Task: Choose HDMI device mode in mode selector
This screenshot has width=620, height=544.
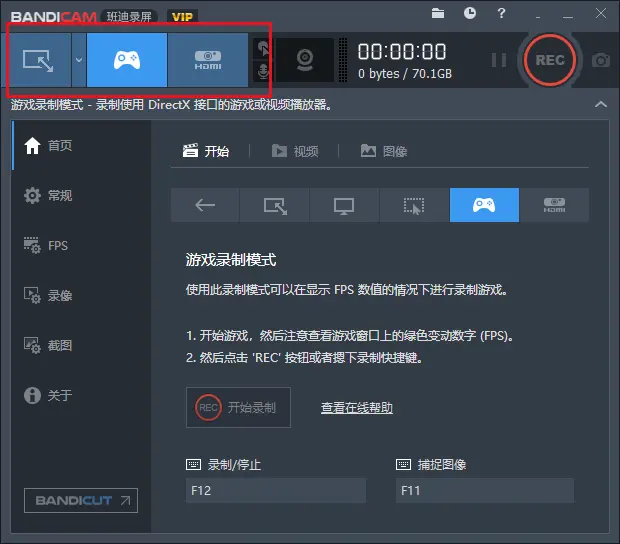Action: pos(554,205)
